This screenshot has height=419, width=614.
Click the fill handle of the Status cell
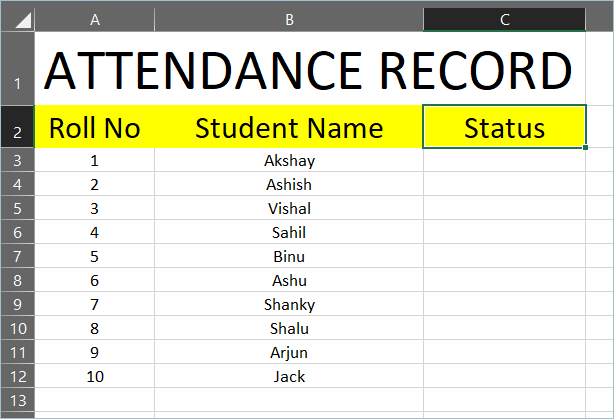pos(586,148)
